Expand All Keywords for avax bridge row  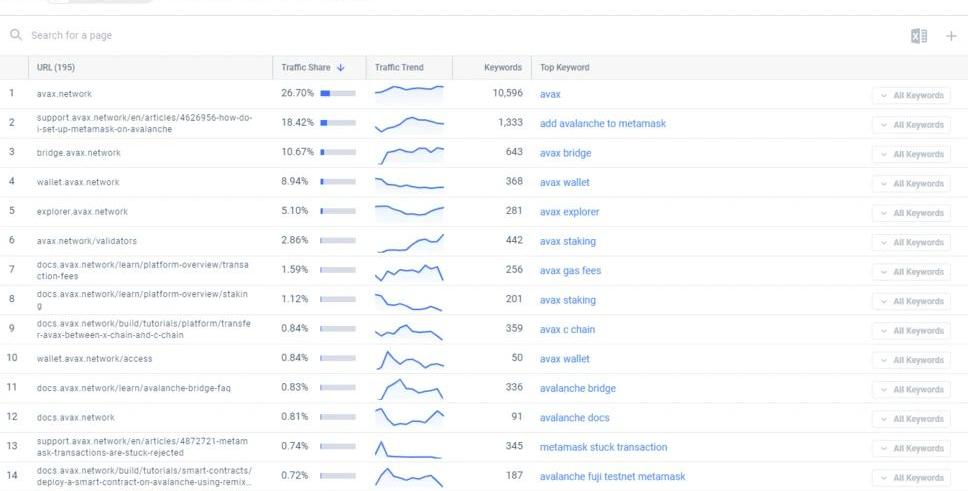pos(910,154)
